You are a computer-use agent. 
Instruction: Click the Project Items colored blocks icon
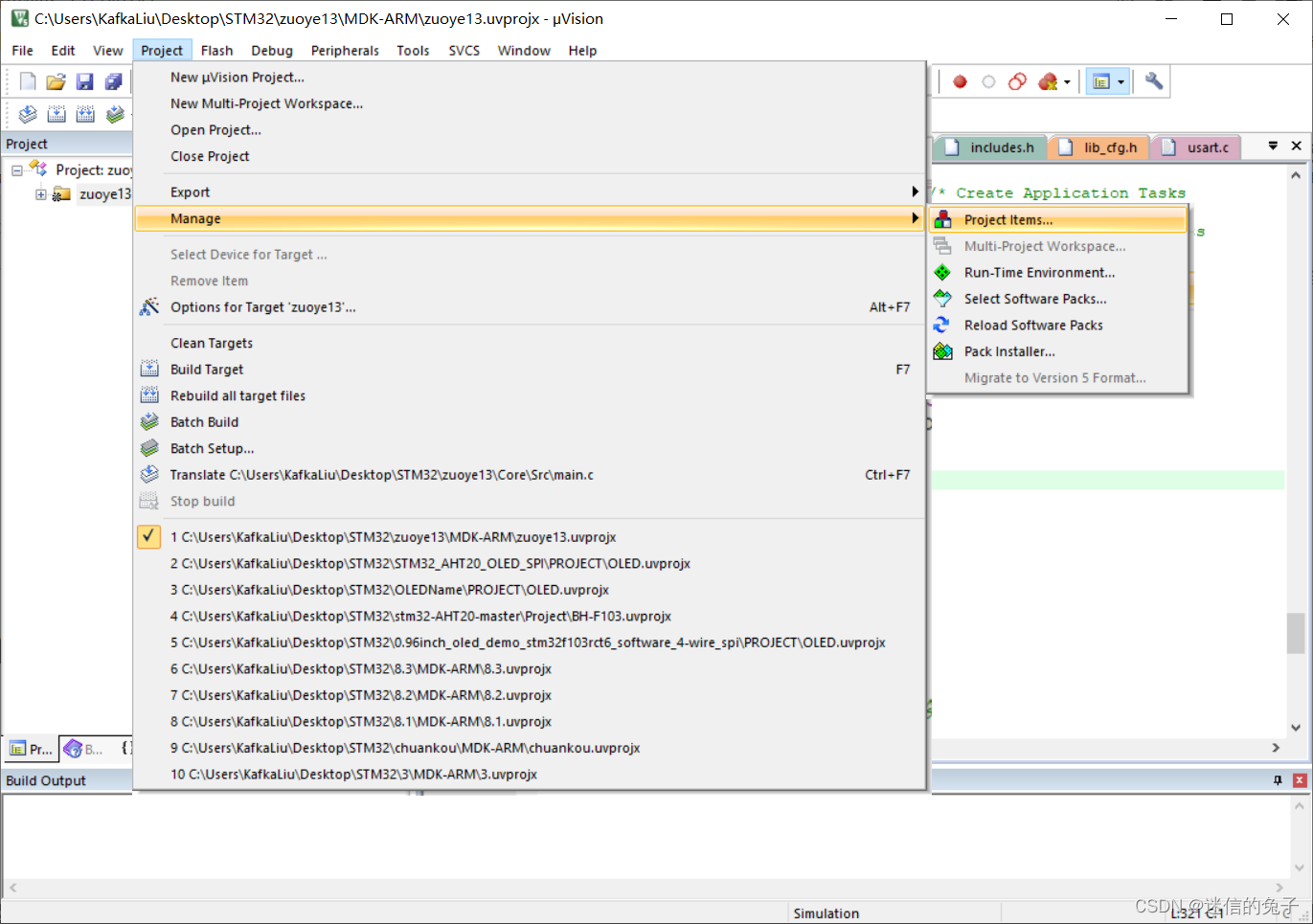click(x=943, y=219)
